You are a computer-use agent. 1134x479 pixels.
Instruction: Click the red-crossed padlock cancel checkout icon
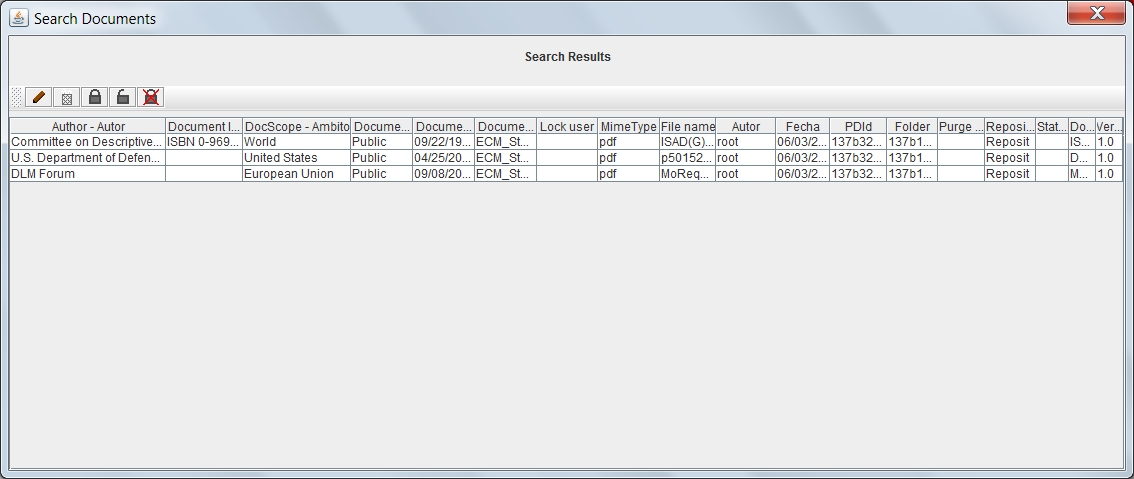150,97
